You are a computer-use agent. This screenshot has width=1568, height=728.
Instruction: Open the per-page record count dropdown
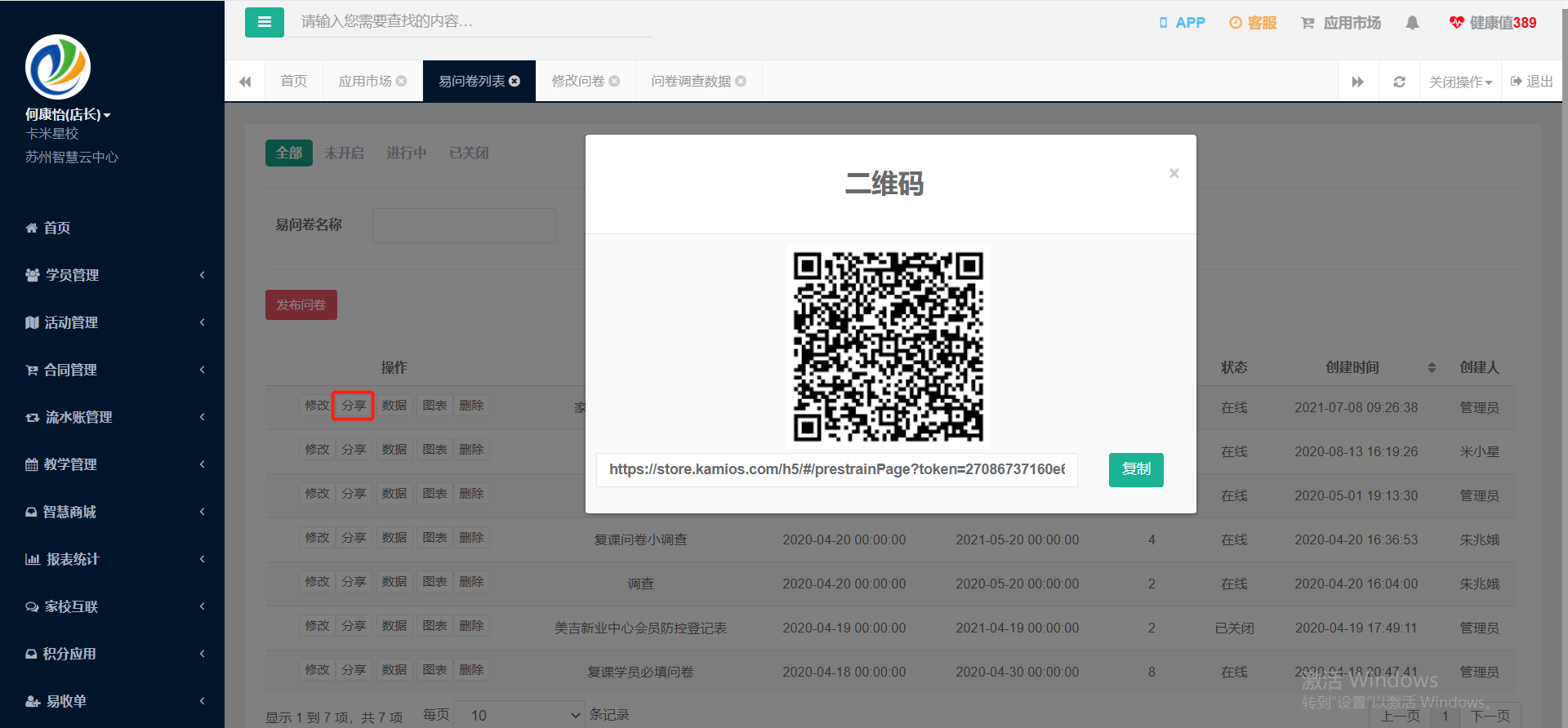tap(519, 715)
